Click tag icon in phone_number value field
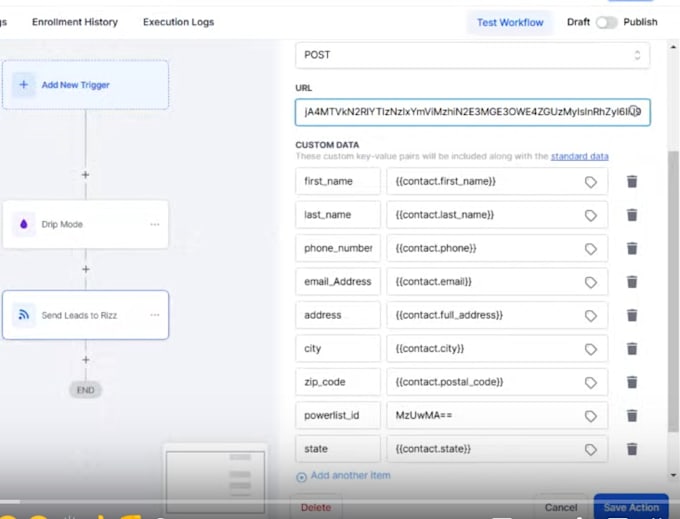 pyautogui.click(x=591, y=249)
